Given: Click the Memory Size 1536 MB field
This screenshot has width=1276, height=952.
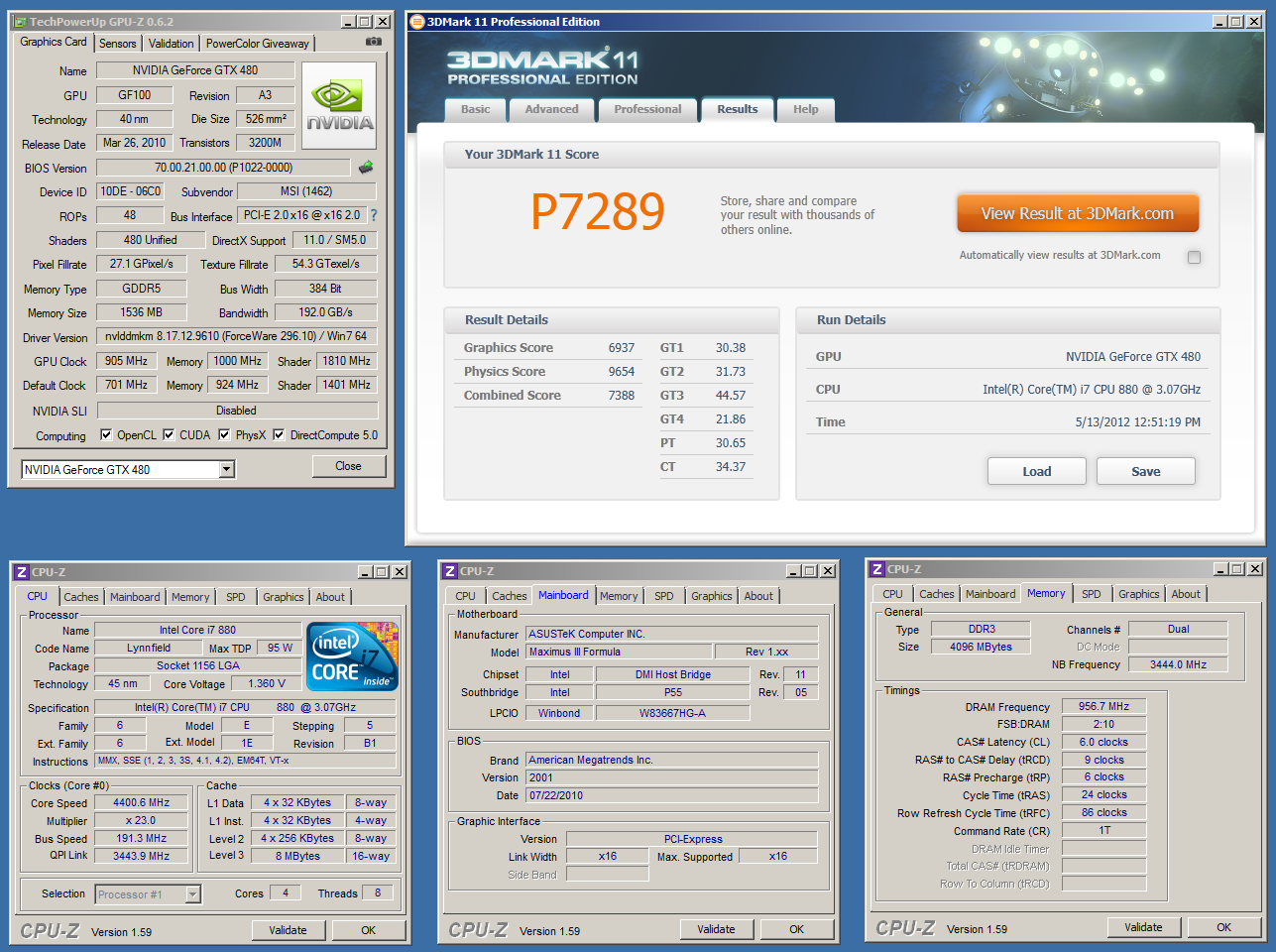Looking at the screenshot, I should [142, 312].
